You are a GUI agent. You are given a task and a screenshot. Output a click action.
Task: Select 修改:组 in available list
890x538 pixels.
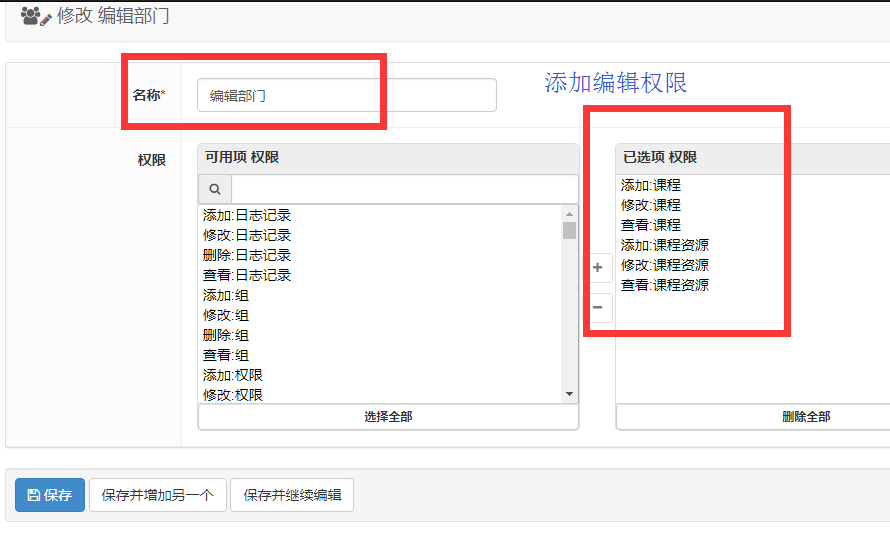click(226, 315)
